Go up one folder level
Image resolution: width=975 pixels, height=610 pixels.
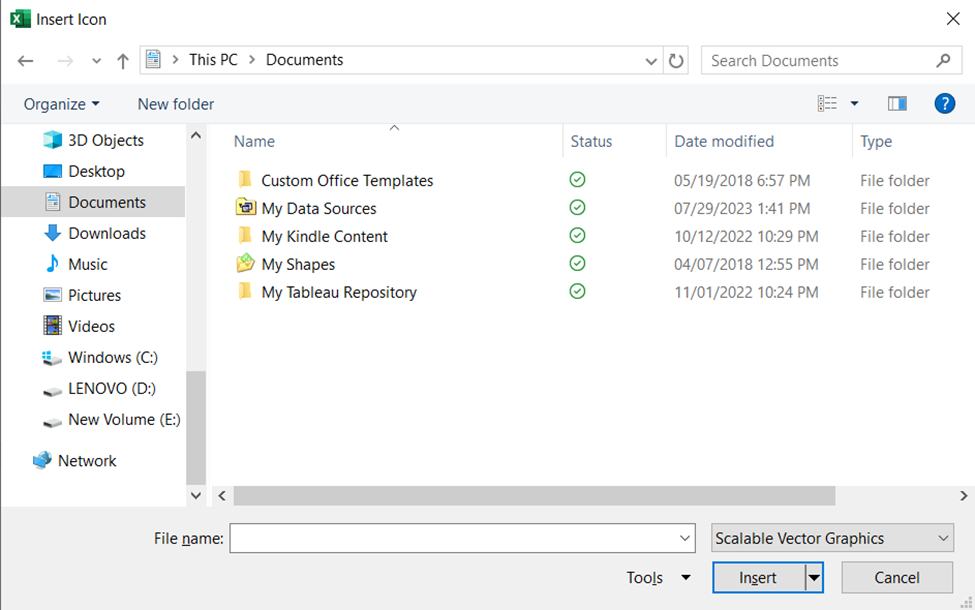click(x=122, y=60)
